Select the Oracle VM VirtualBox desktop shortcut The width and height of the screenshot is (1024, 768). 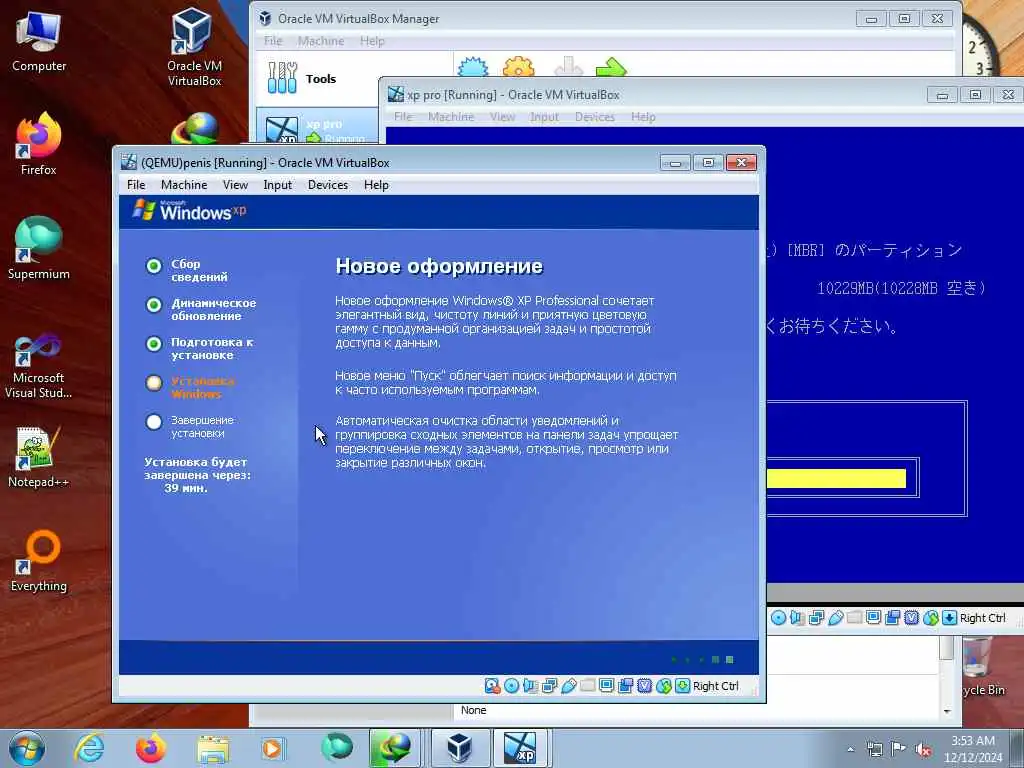(x=194, y=47)
